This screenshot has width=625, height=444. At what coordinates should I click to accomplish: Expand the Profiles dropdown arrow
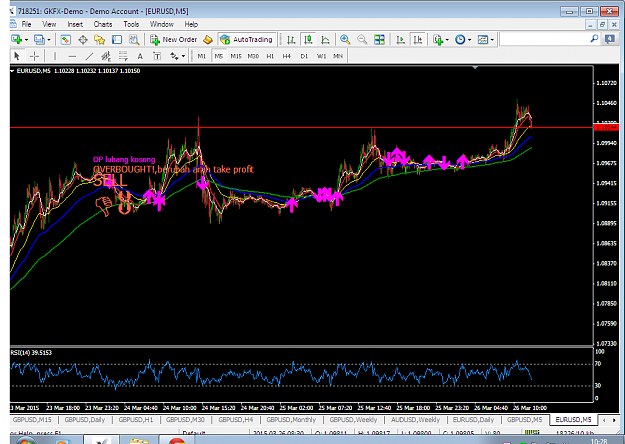tap(49, 40)
